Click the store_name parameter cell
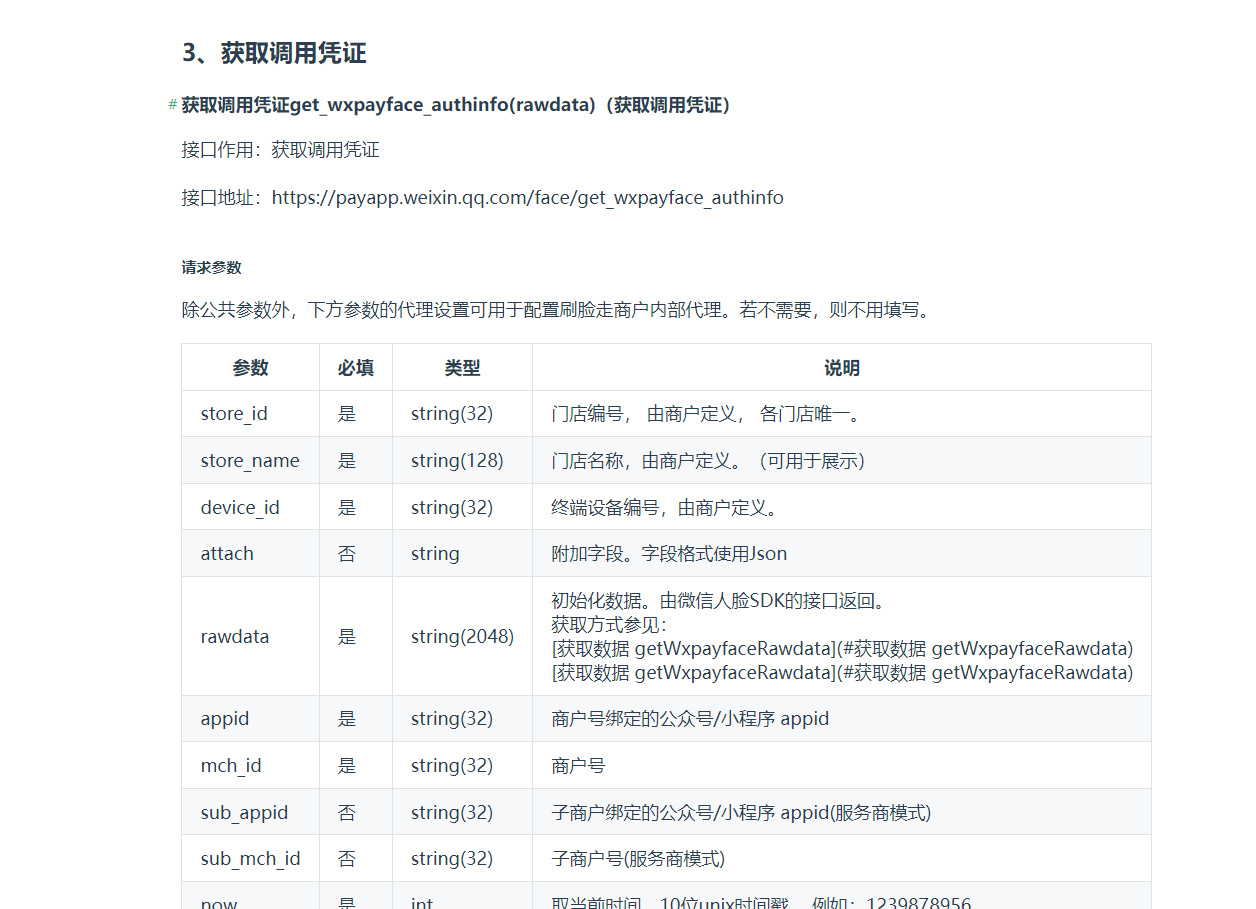The image size is (1256, 909). (x=250, y=461)
